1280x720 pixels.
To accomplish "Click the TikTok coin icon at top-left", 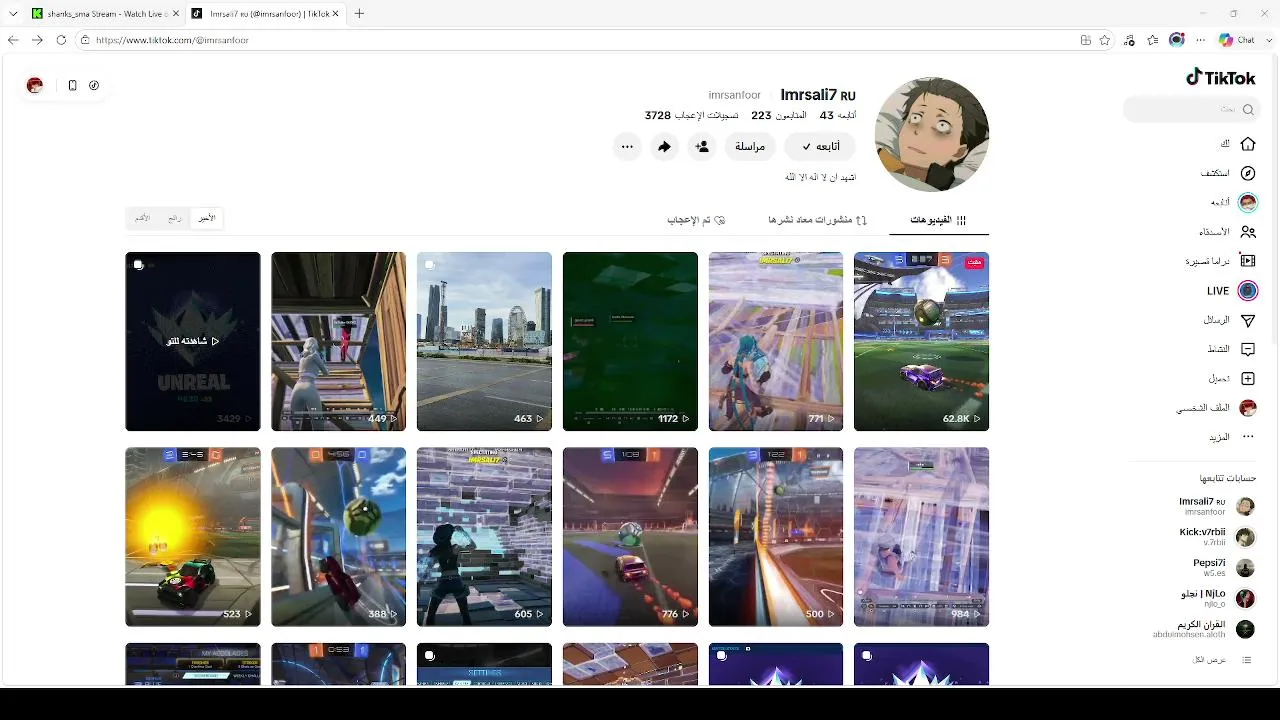I will pos(94,85).
